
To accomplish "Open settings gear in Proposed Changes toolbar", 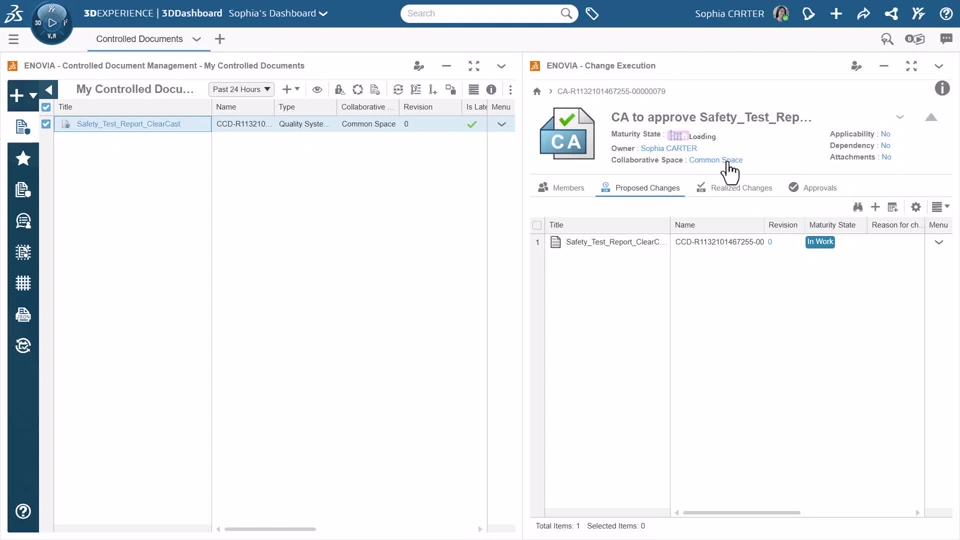I will pyautogui.click(x=915, y=207).
